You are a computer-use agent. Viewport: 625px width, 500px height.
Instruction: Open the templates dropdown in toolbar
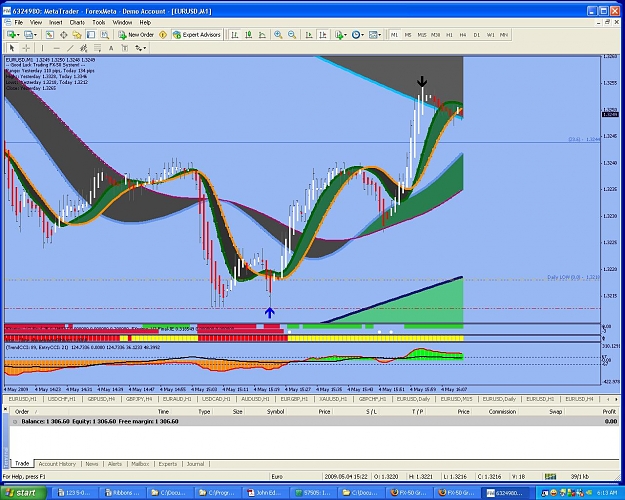(379, 35)
